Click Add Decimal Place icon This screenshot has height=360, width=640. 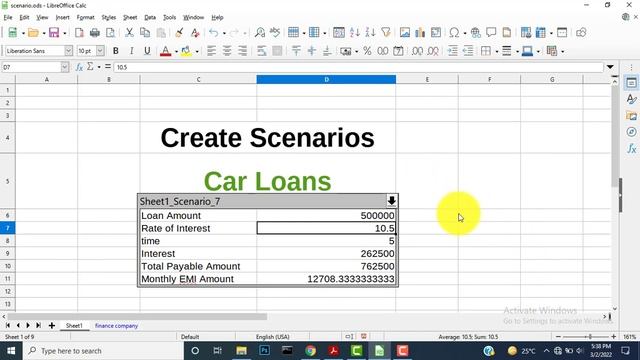(417, 51)
